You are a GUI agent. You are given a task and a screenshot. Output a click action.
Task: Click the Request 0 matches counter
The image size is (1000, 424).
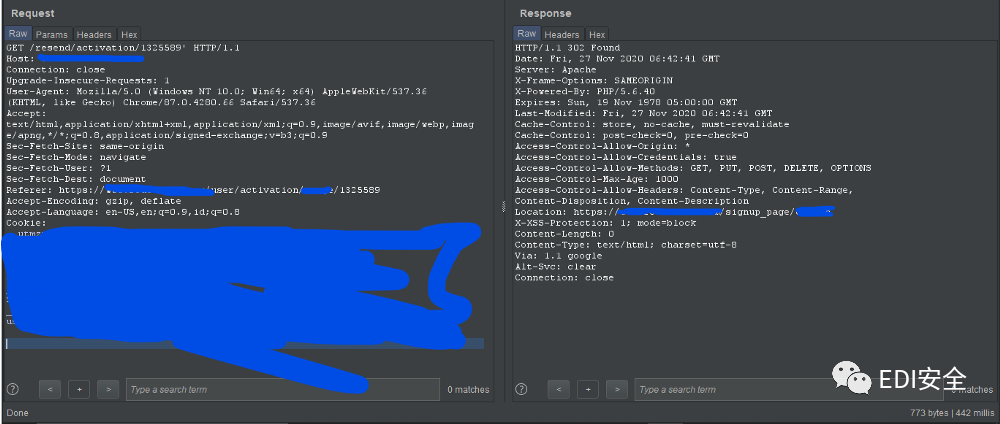(x=468, y=390)
